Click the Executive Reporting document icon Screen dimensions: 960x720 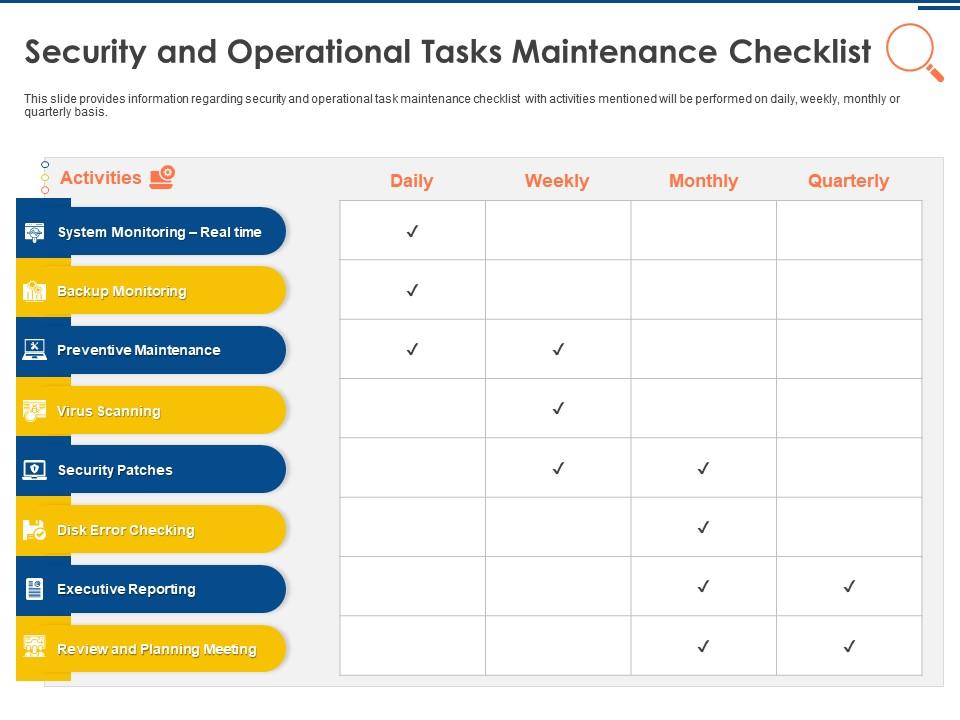point(34,589)
